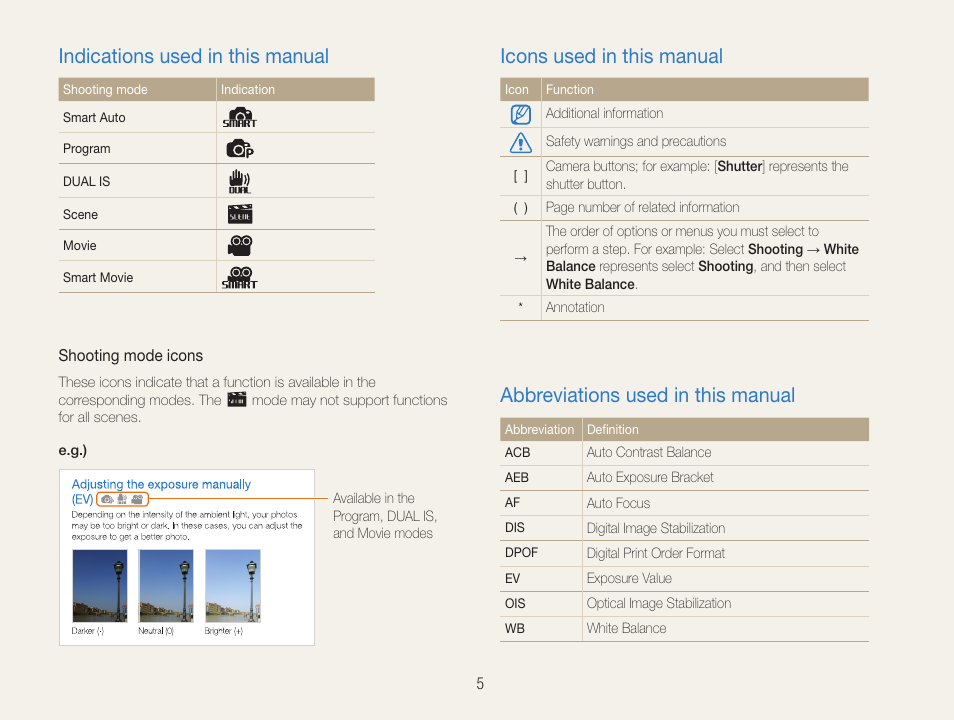
Task: Click 'Adjusting the exposure manually' title
Action: (161, 484)
